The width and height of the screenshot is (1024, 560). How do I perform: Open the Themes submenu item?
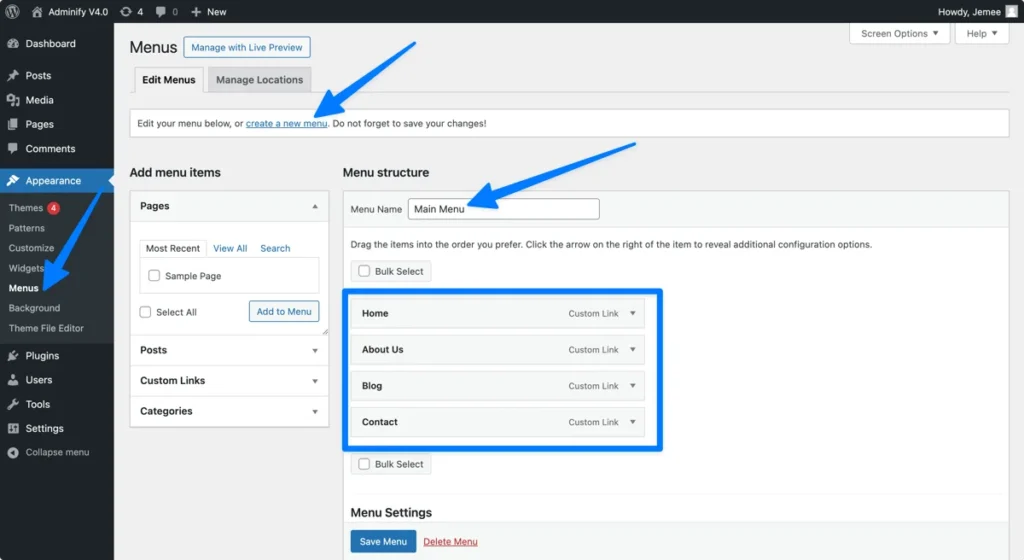[25, 208]
